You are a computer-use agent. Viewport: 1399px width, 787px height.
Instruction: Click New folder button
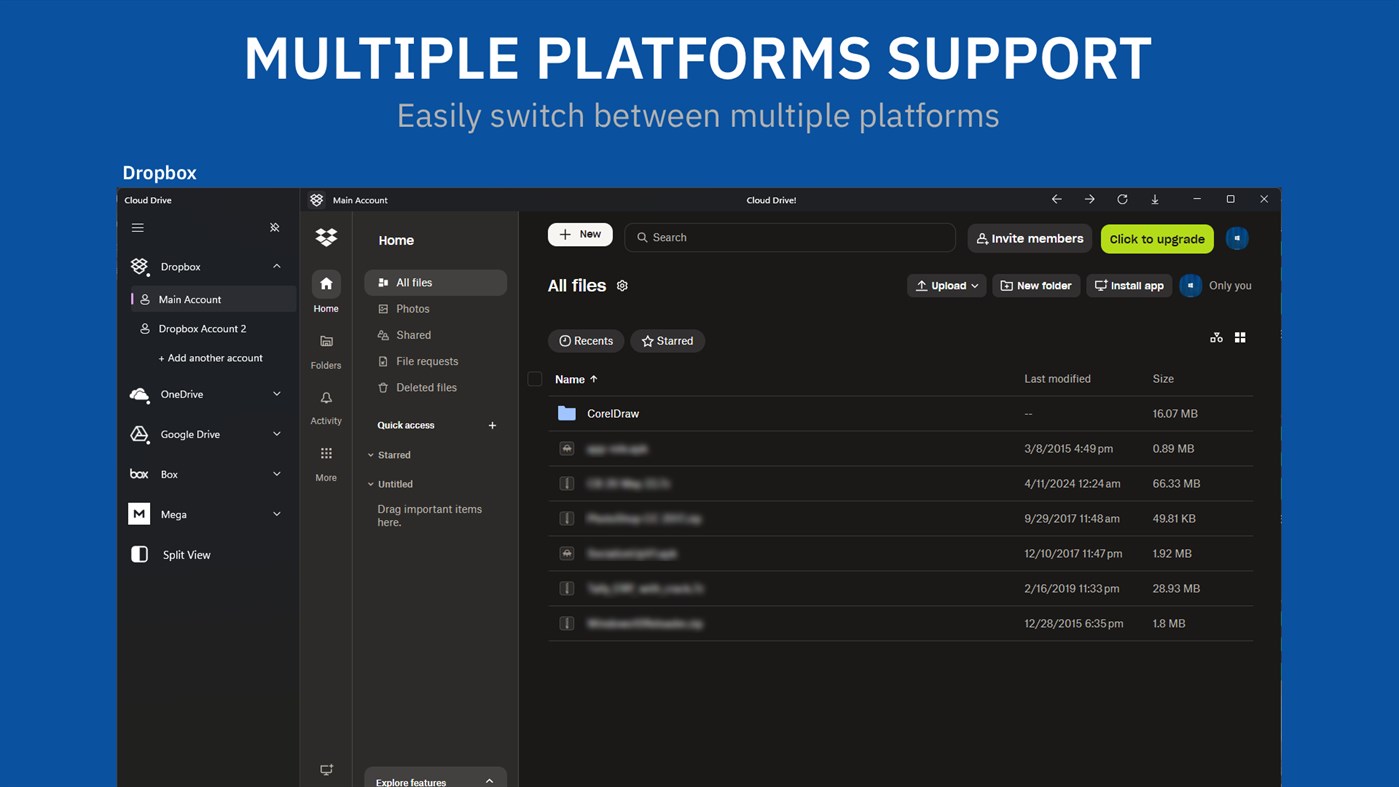(x=1036, y=285)
